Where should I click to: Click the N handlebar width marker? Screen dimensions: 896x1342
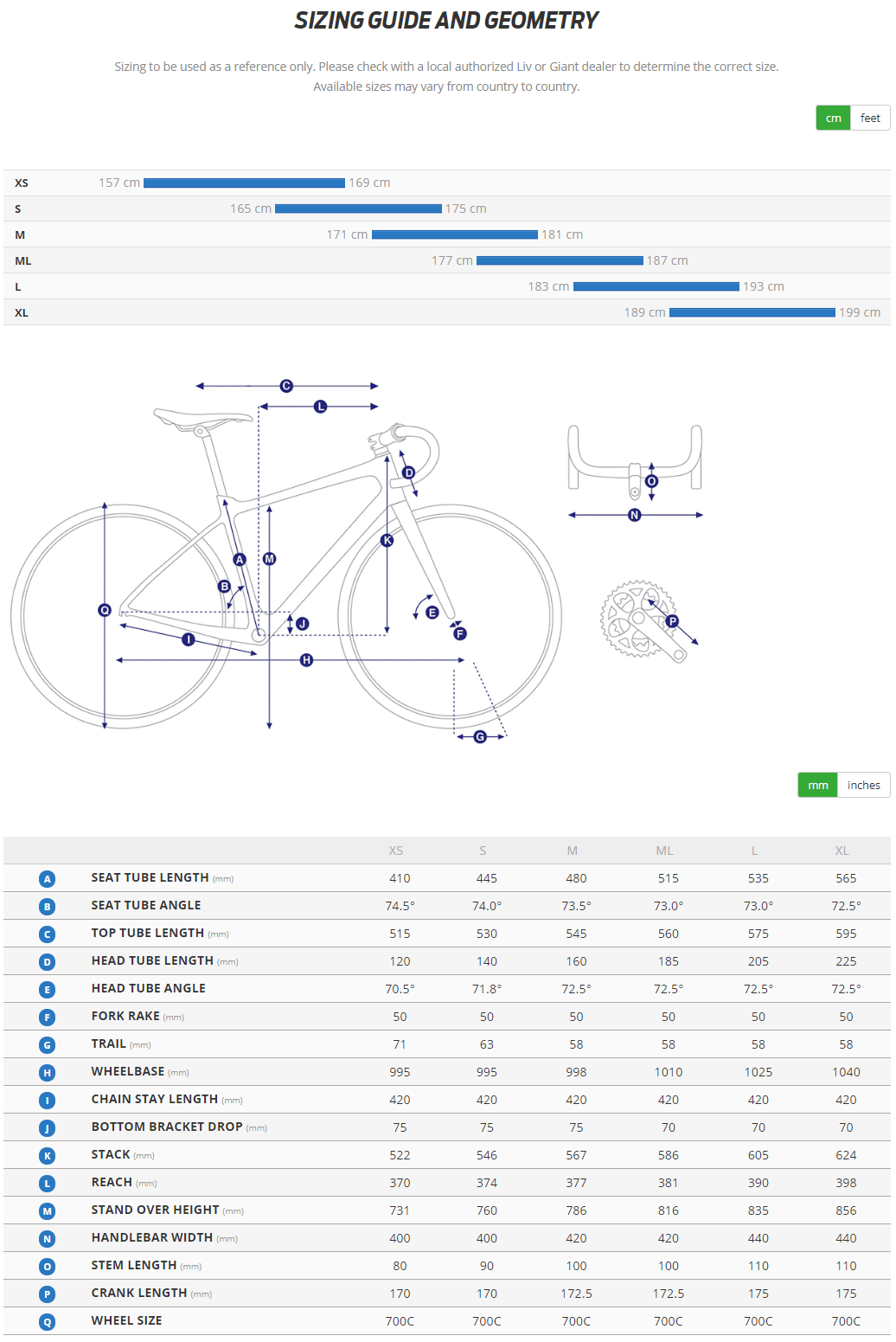pos(634,515)
